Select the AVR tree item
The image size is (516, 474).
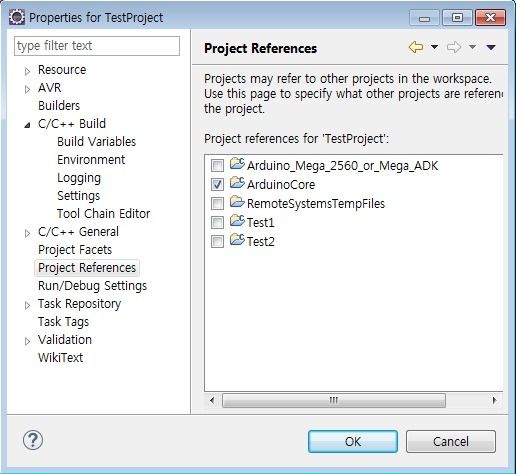pos(49,88)
